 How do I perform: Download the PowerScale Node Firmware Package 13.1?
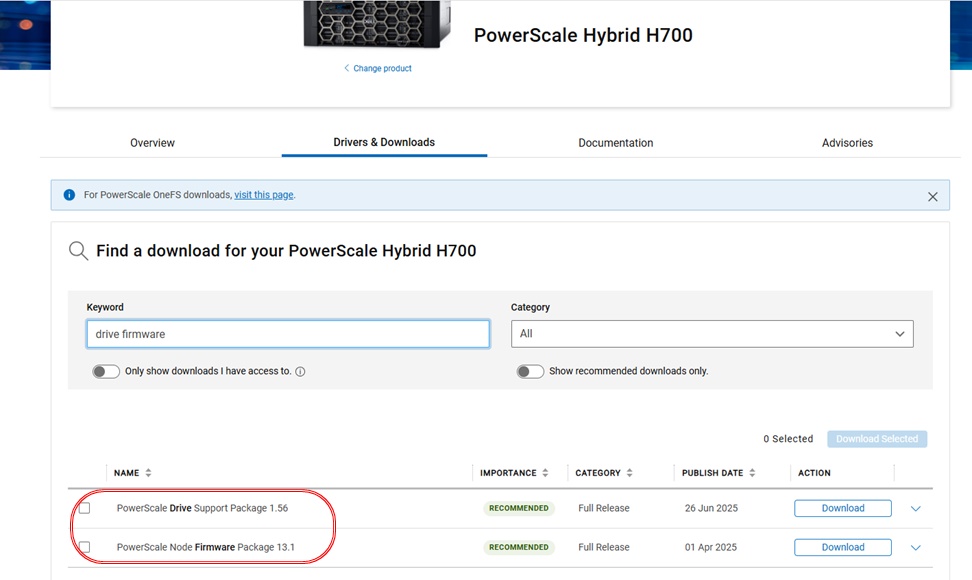(843, 547)
